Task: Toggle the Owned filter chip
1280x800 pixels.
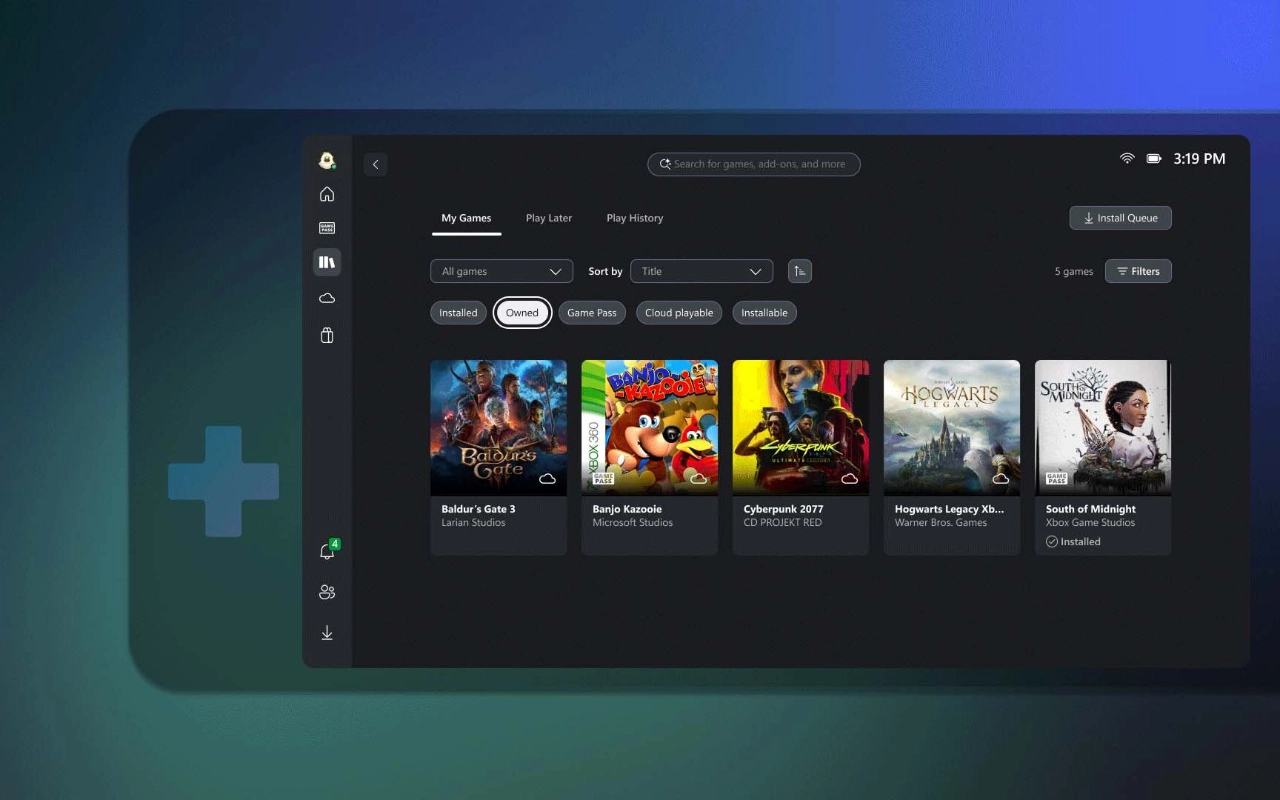Action: point(522,313)
